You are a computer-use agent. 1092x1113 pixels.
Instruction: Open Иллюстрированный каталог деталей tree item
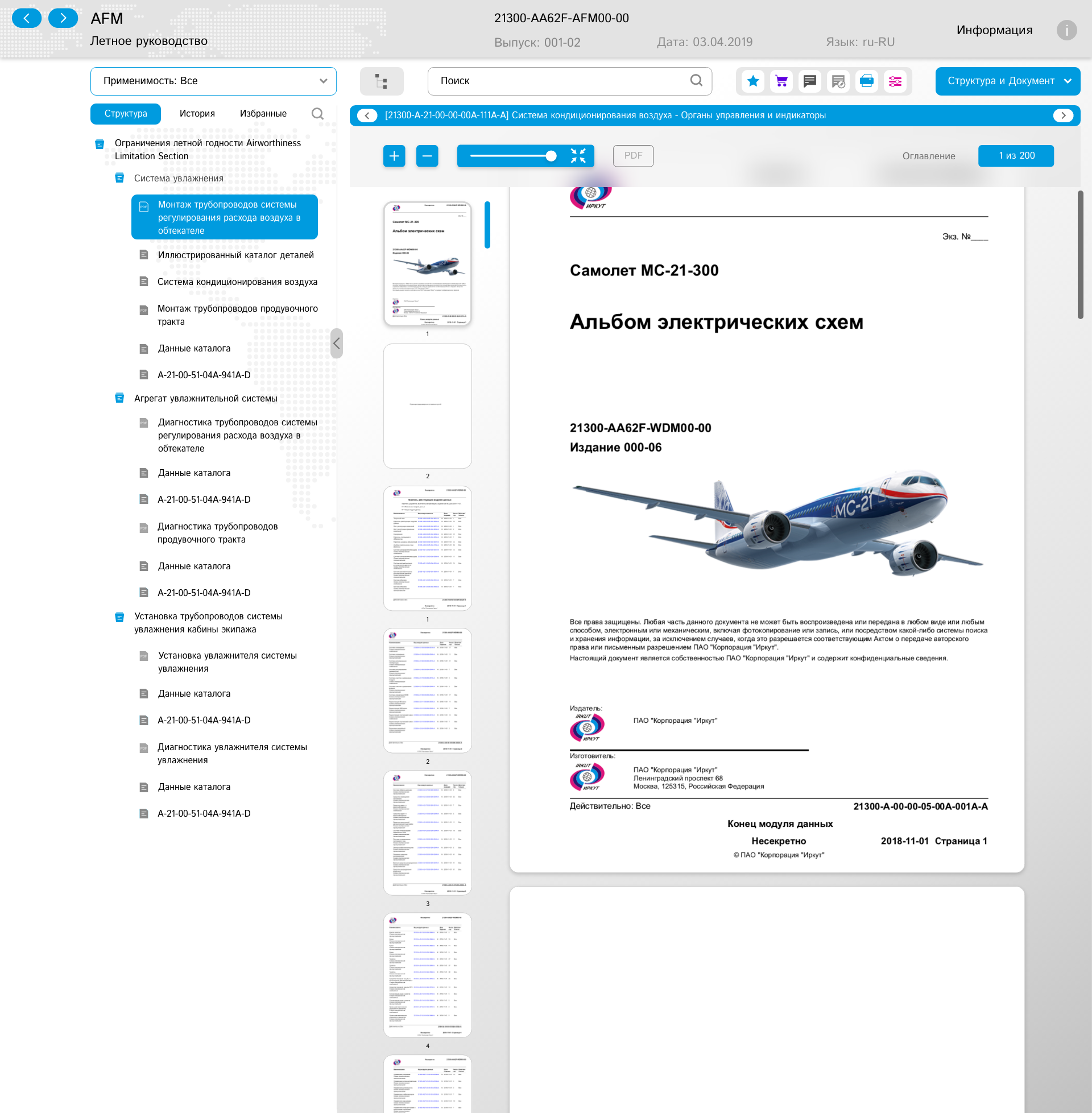pyautogui.click(x=235, y=255)
